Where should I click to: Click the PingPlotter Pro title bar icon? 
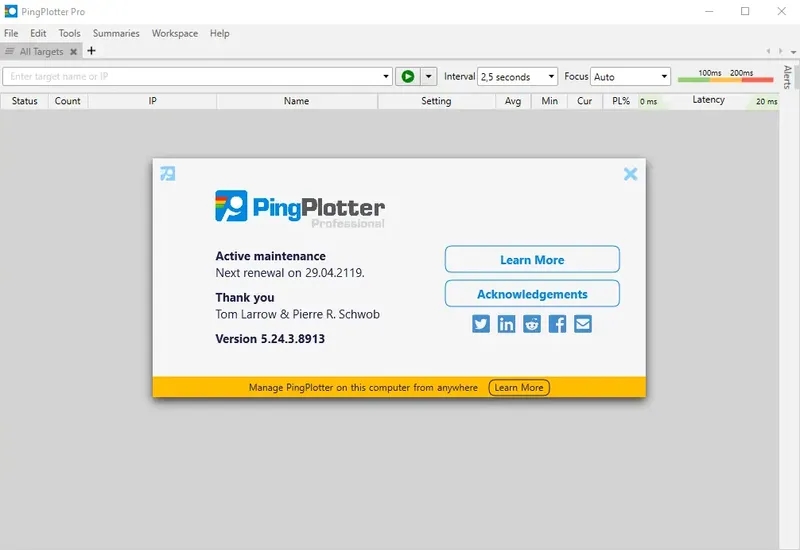[11, 11]
